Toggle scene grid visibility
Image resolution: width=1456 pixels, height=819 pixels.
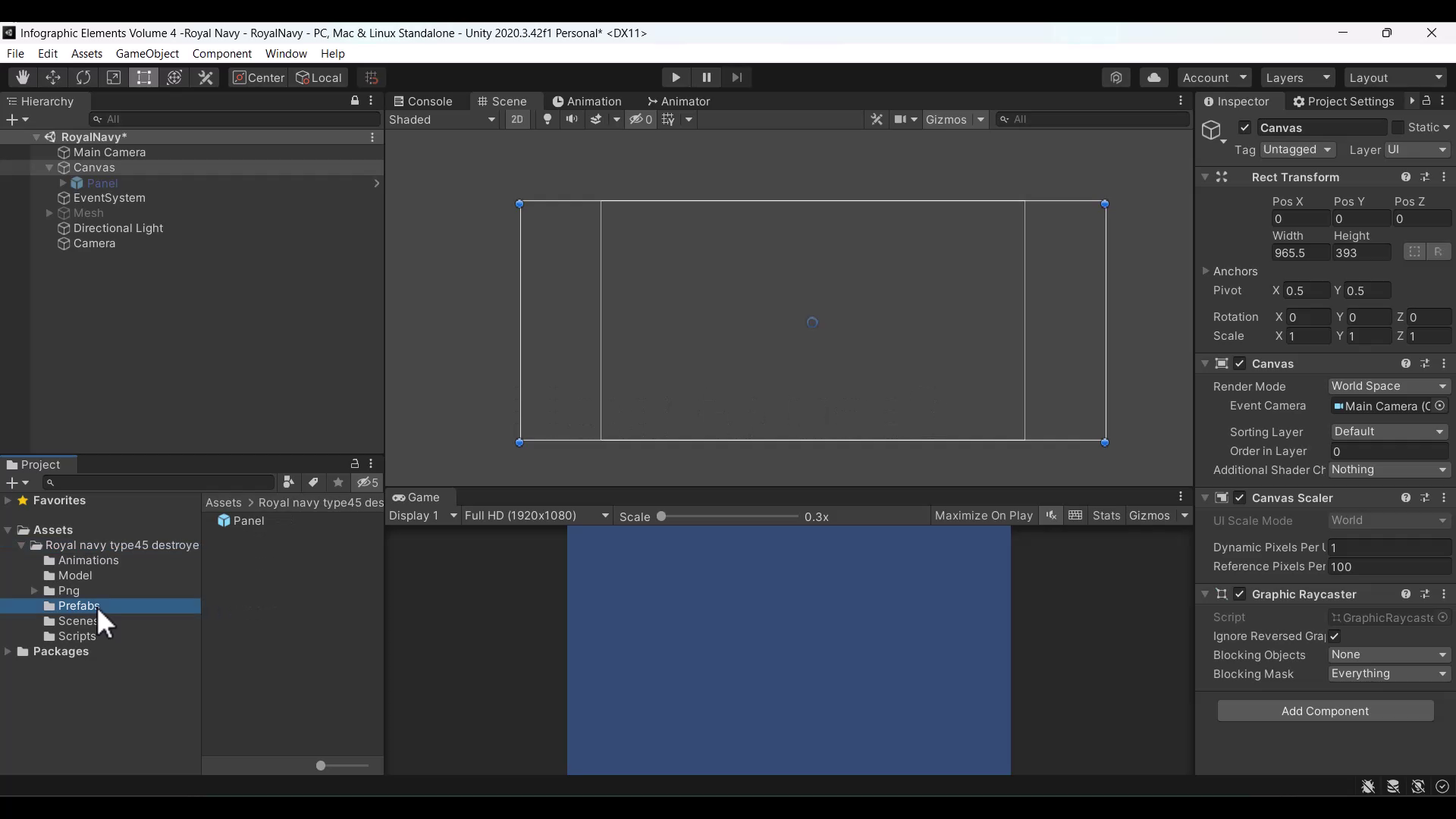(x=668, y=120)
